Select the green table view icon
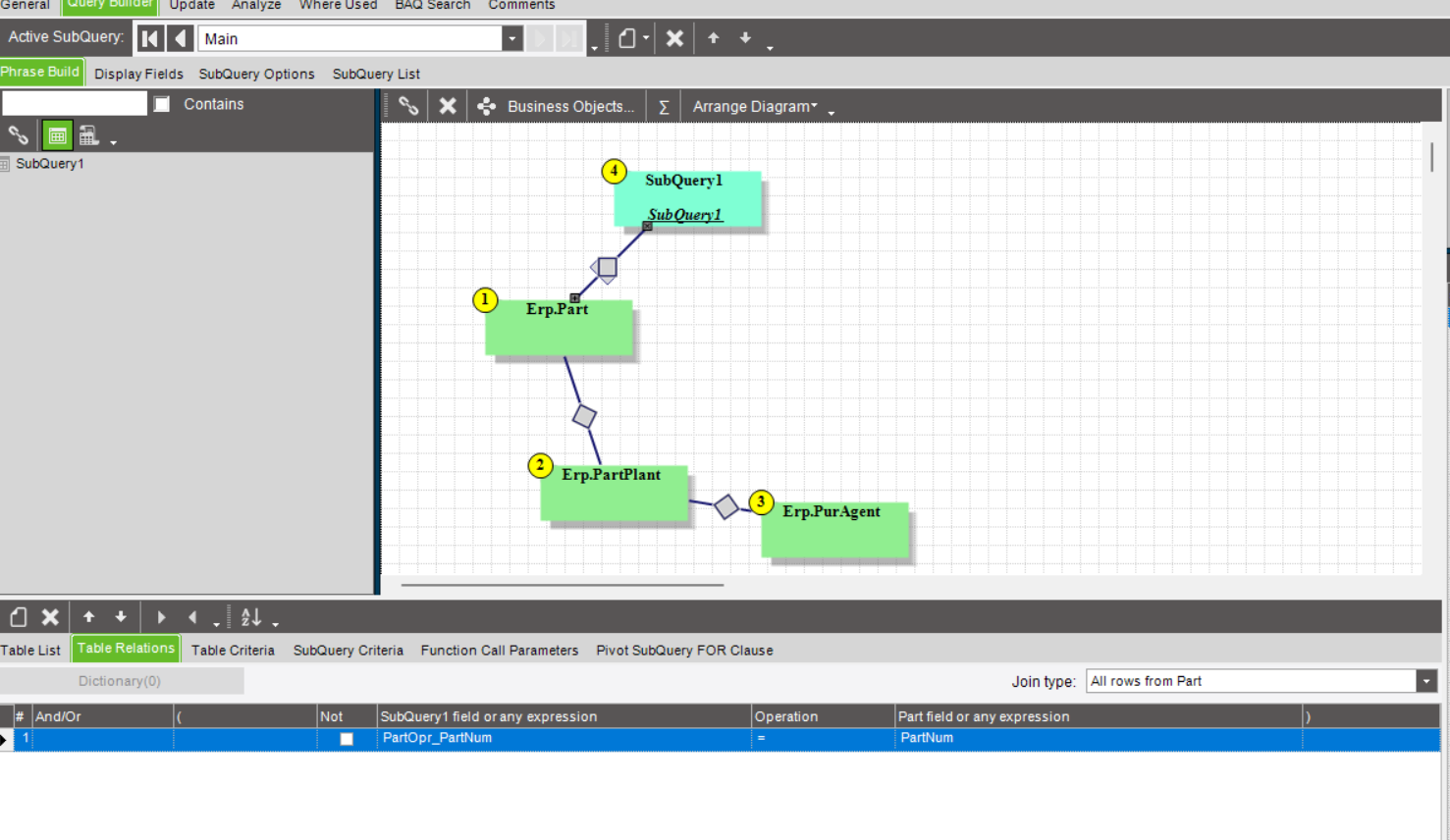The image size is (1450, 840). tap(57, 135)
